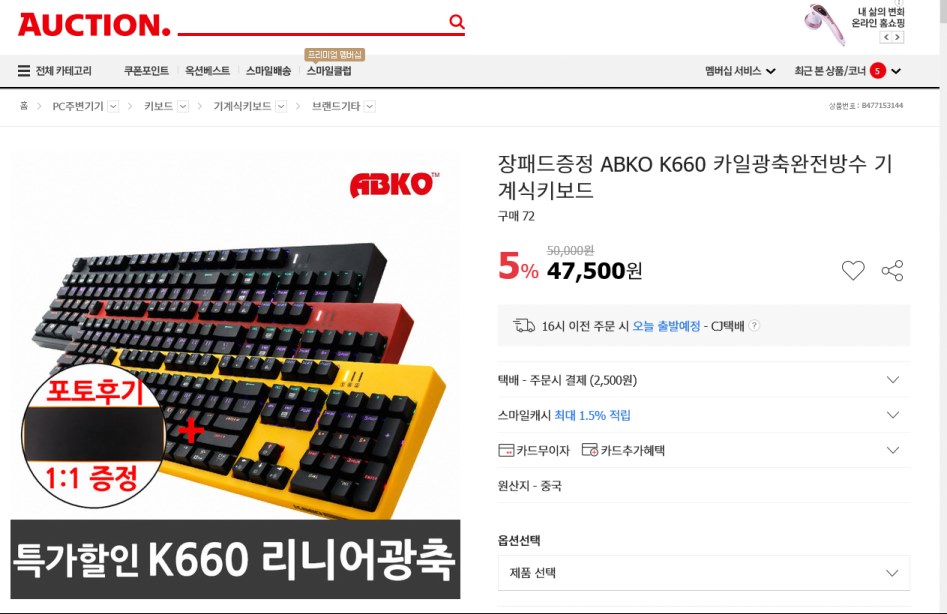Open the 제품 선택 option dropdown
Viewport: 947px width, 614px height.
pyautogui.click(x=704, y=572)
